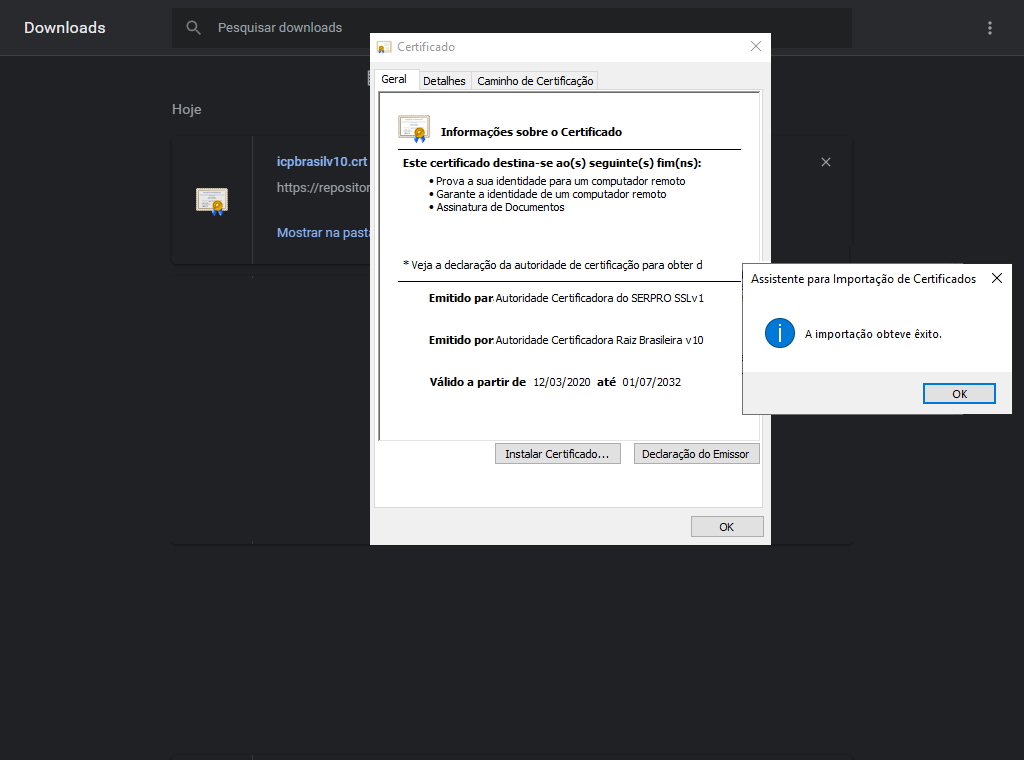Click the Mostrar na pasta link
Screen dimensions: 1024x760
tap(323, 233)
